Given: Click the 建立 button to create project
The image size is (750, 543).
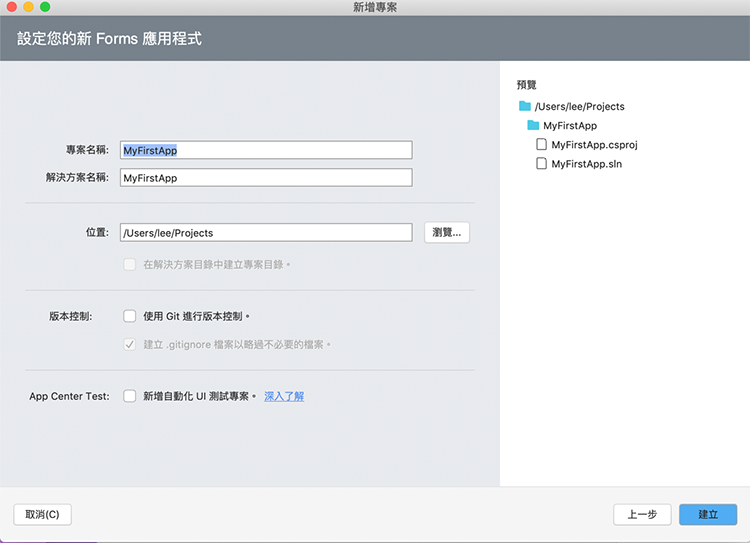Looking at the screenshot, I should click(x=708, y=514).
